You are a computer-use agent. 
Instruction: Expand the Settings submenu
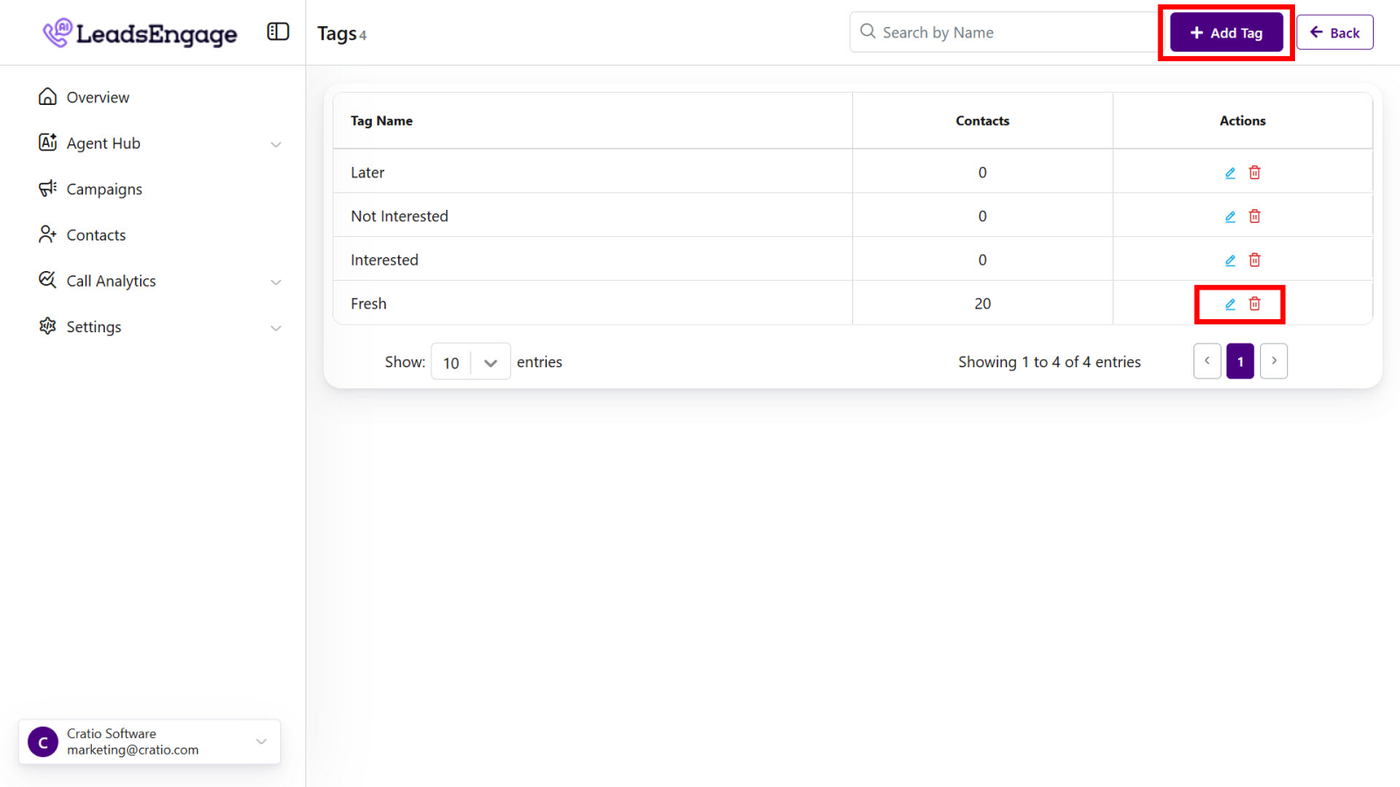[275, 328]
